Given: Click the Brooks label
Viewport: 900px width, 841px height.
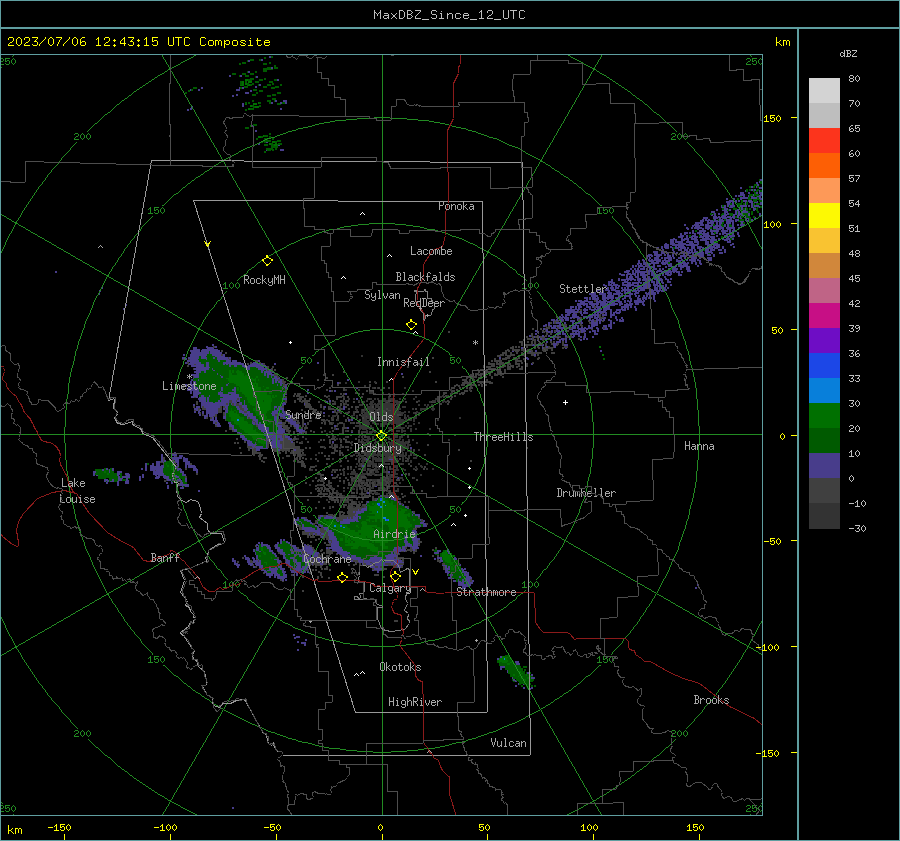Looking at the screenshot, I should [x=711, y=700].
